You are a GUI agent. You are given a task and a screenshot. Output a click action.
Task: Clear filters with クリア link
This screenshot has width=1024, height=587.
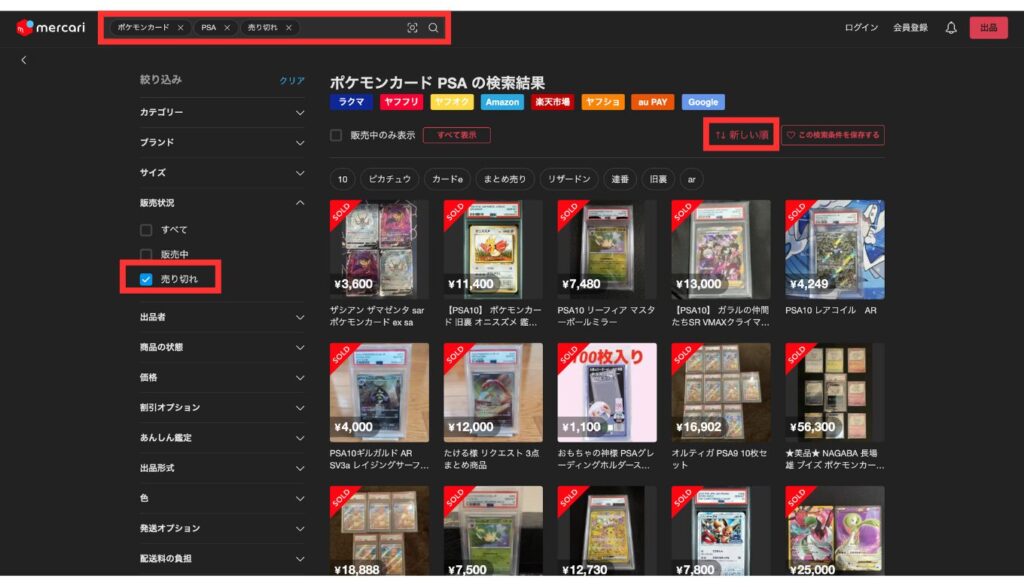point(292,80)
